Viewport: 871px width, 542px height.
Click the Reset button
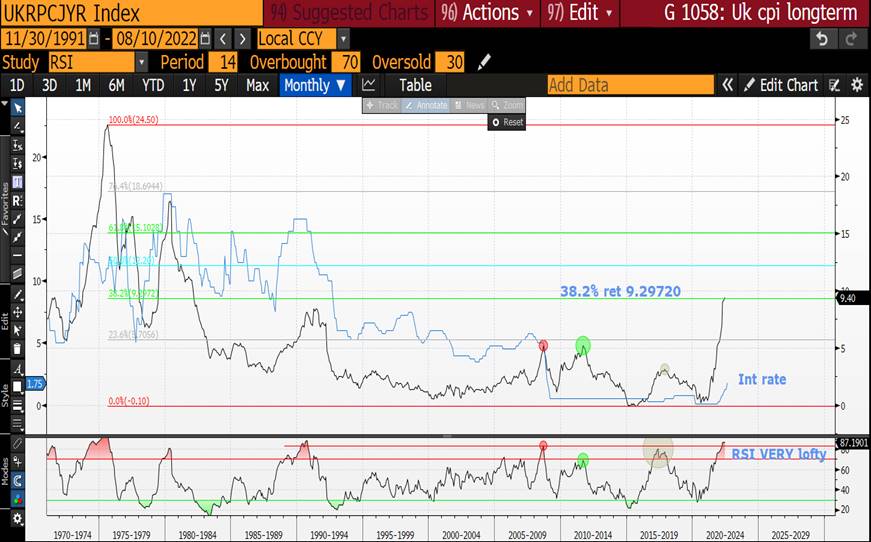click(507, 122)
